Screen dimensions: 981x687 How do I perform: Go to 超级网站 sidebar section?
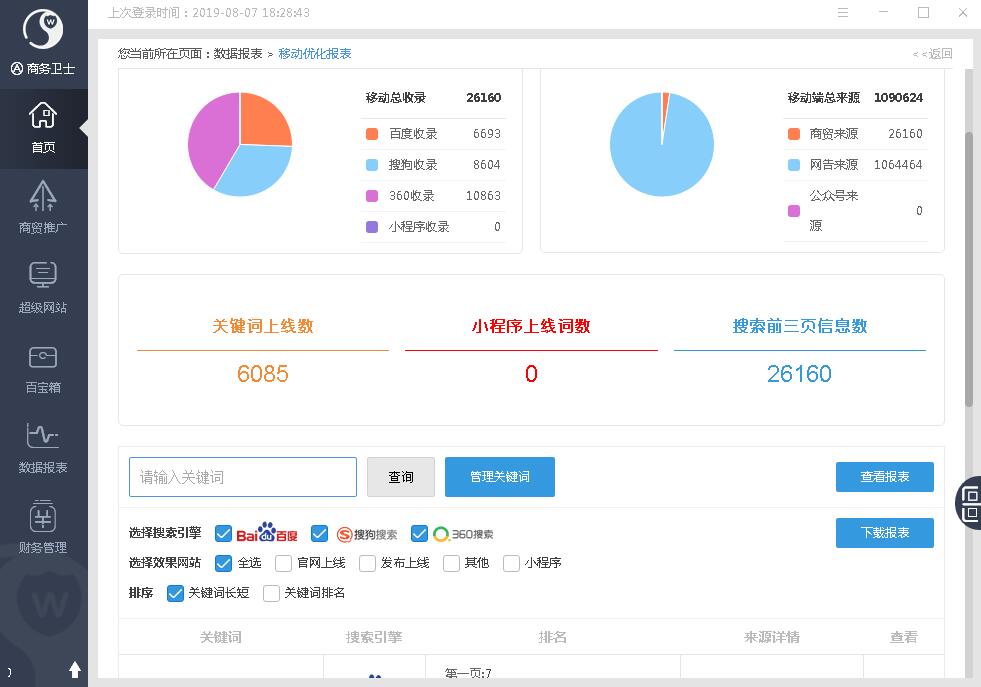43,277
